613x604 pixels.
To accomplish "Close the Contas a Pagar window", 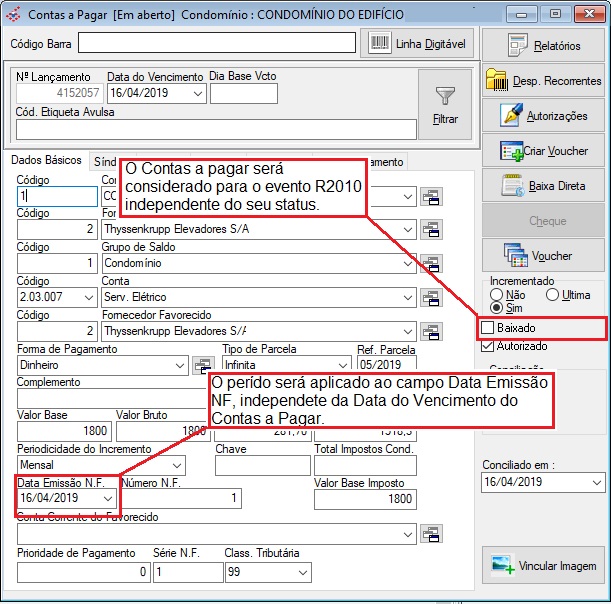I will point(589,15).
